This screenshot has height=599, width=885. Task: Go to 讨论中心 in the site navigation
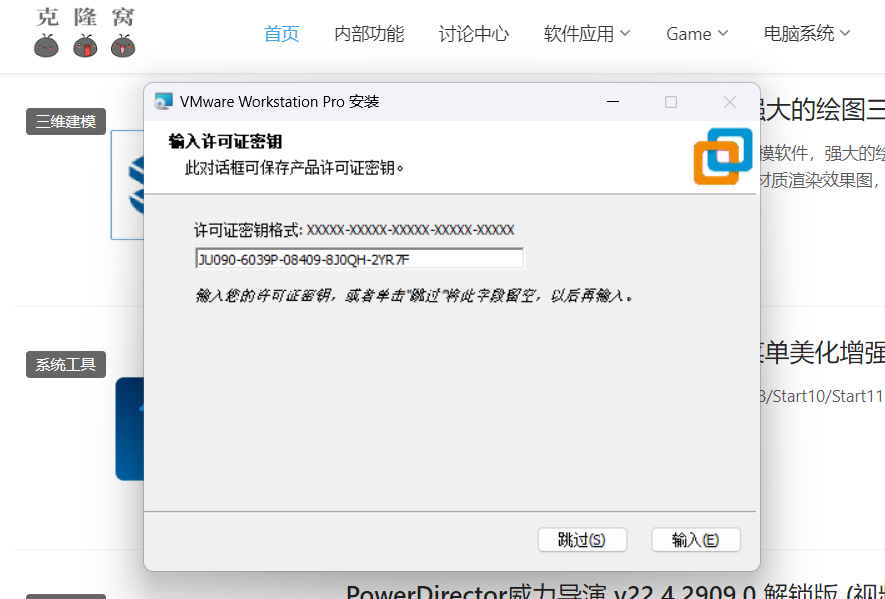coord(474,34)
